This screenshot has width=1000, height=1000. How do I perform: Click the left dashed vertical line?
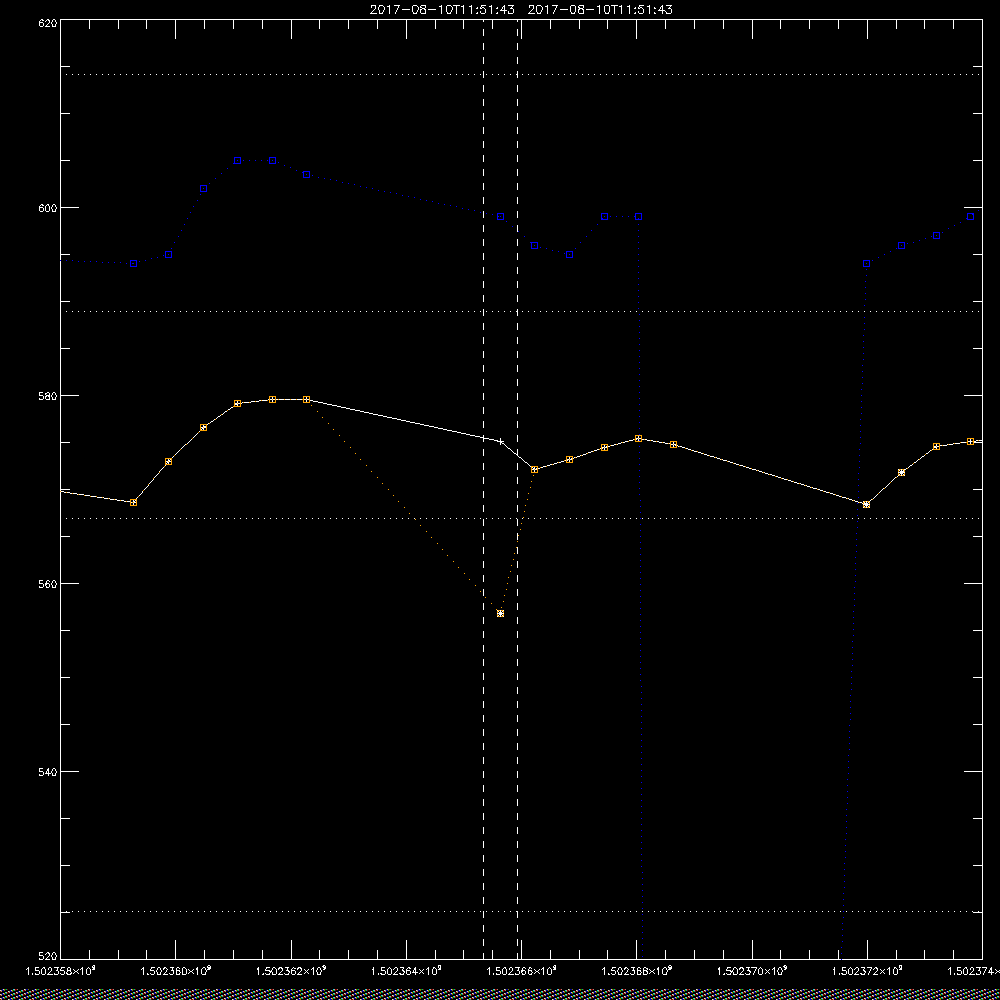(483, 490)
